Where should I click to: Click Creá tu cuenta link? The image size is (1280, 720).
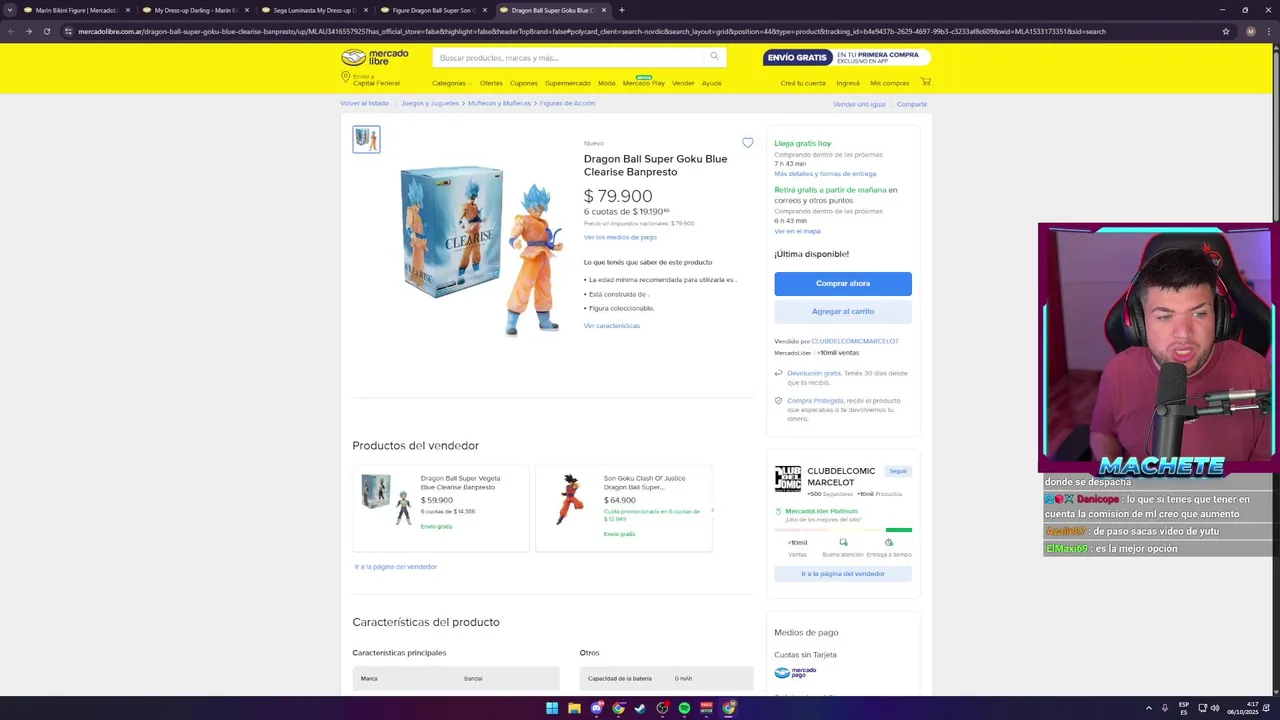[x=803, y=83]
